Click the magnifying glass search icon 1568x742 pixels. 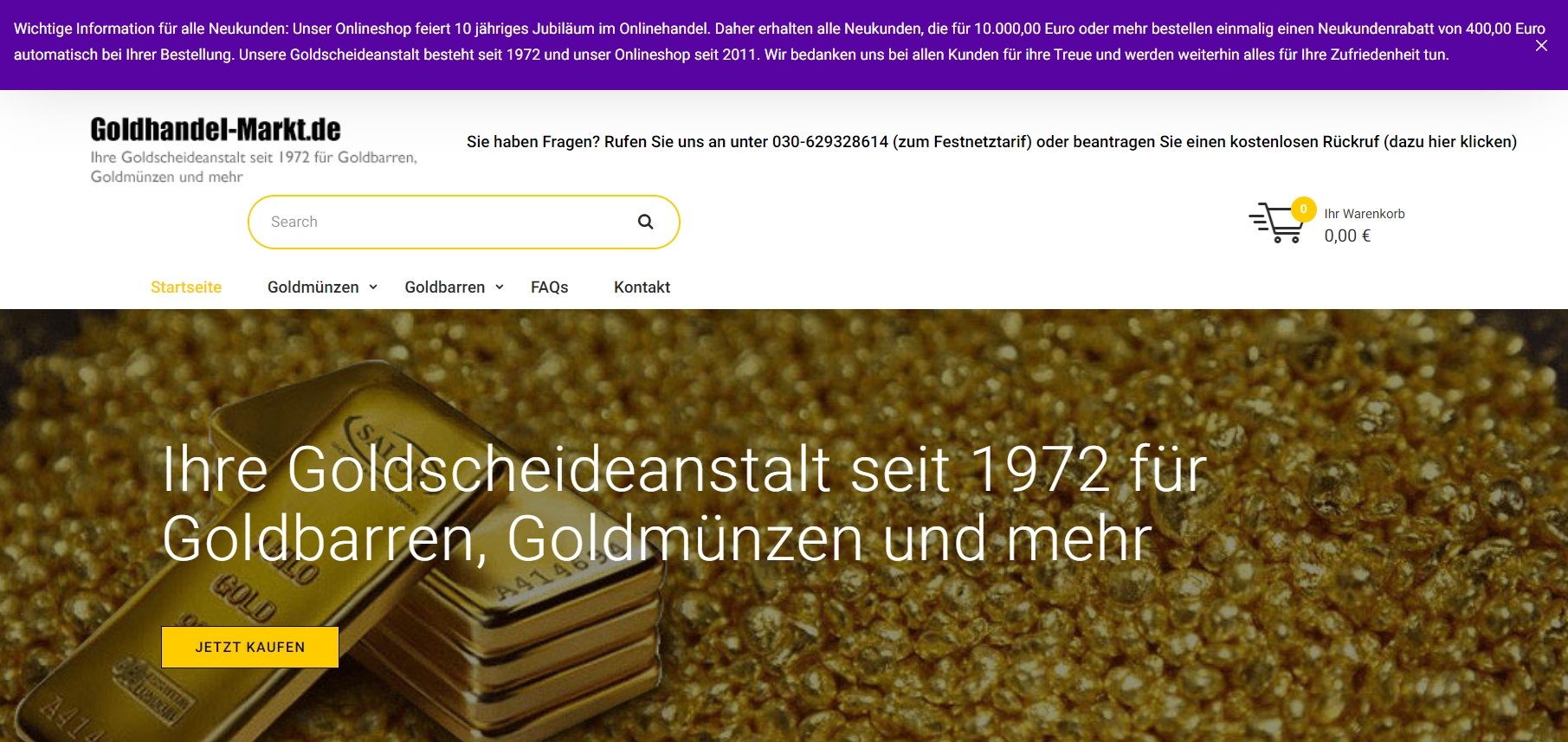645,222
